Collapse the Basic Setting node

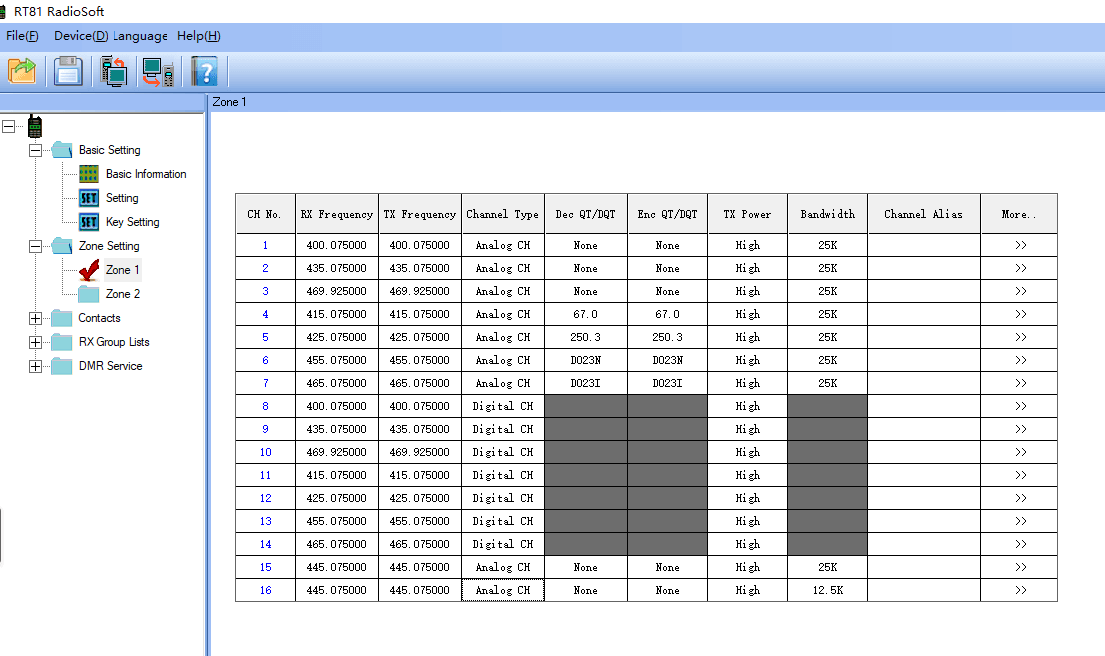(36, 150)
